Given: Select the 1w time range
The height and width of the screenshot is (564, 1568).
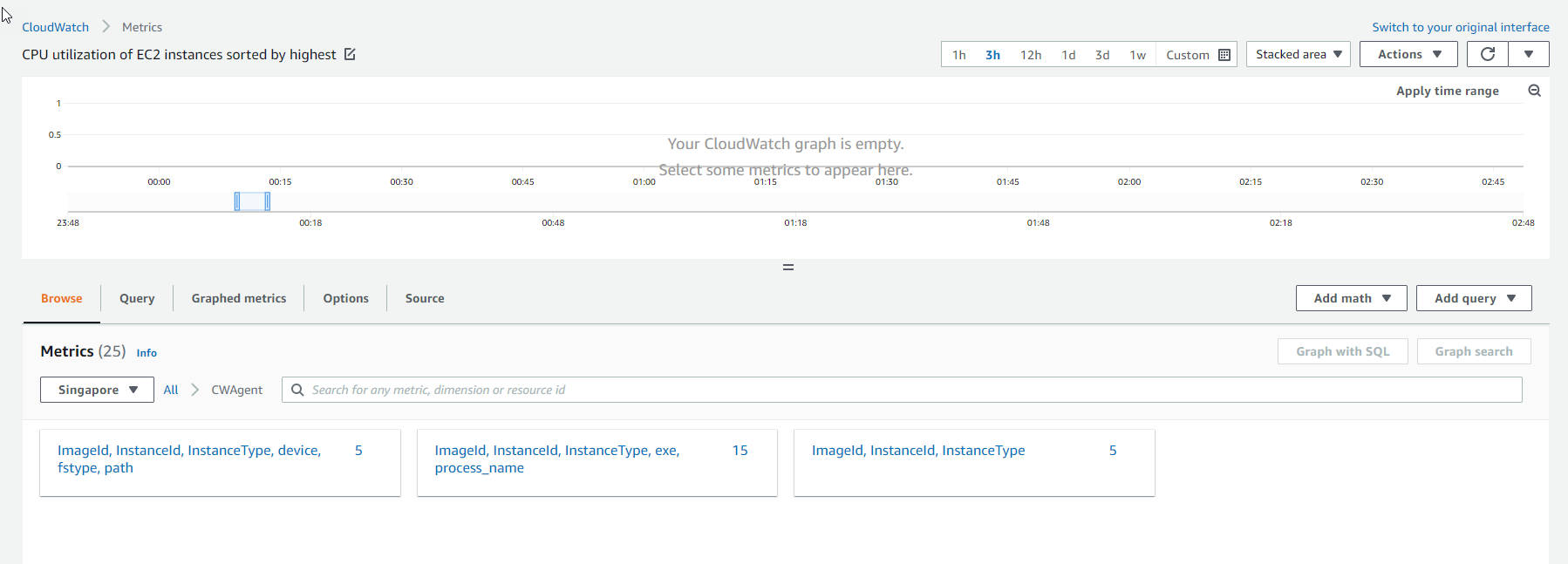Looking at the screenshot, I should tap(1138, 54).
